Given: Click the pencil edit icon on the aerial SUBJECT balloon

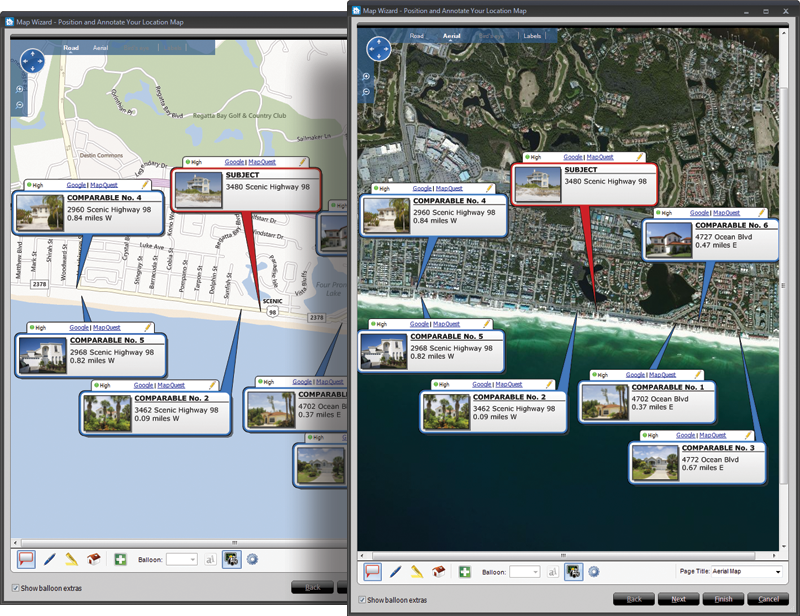Looking at the screenshot, I should [639, 157].
